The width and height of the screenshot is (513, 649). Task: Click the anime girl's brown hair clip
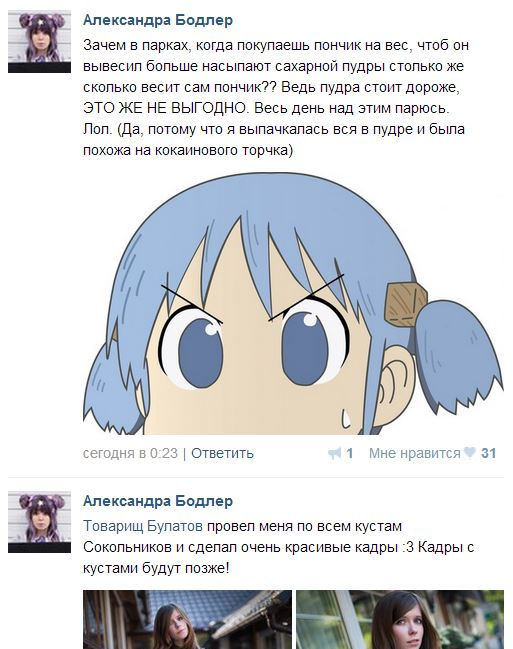(406, 304)
